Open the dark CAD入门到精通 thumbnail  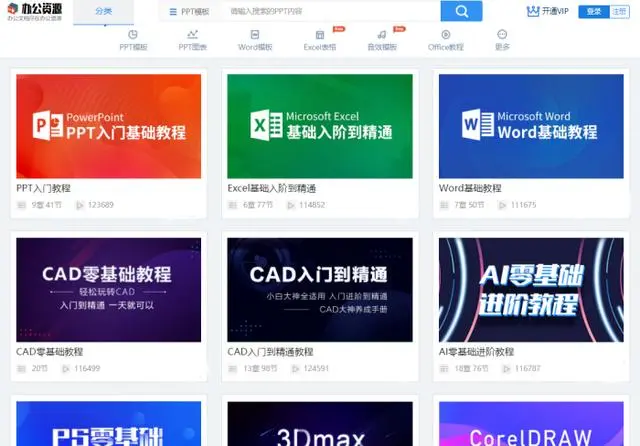[320, 290]
